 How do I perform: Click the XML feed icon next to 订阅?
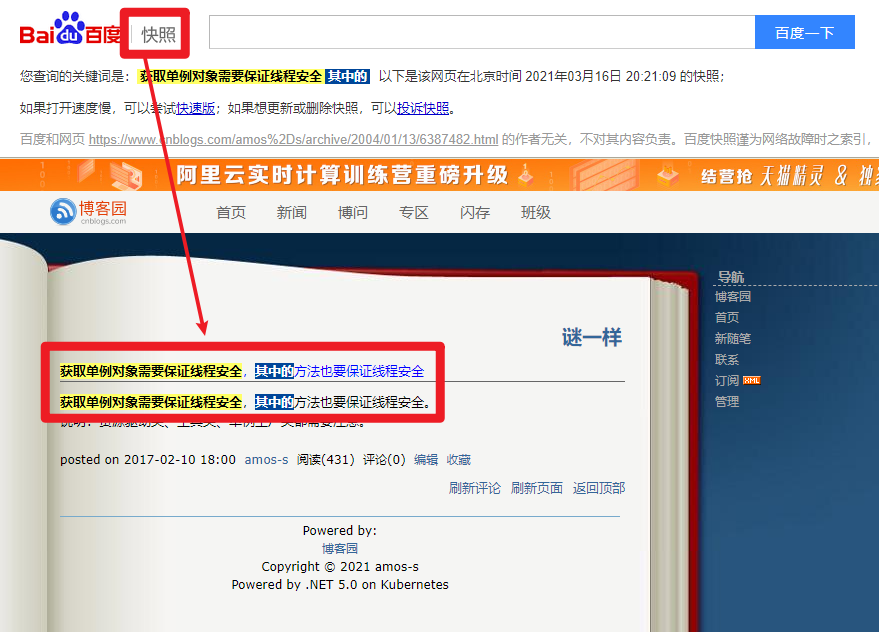(751, 381)
